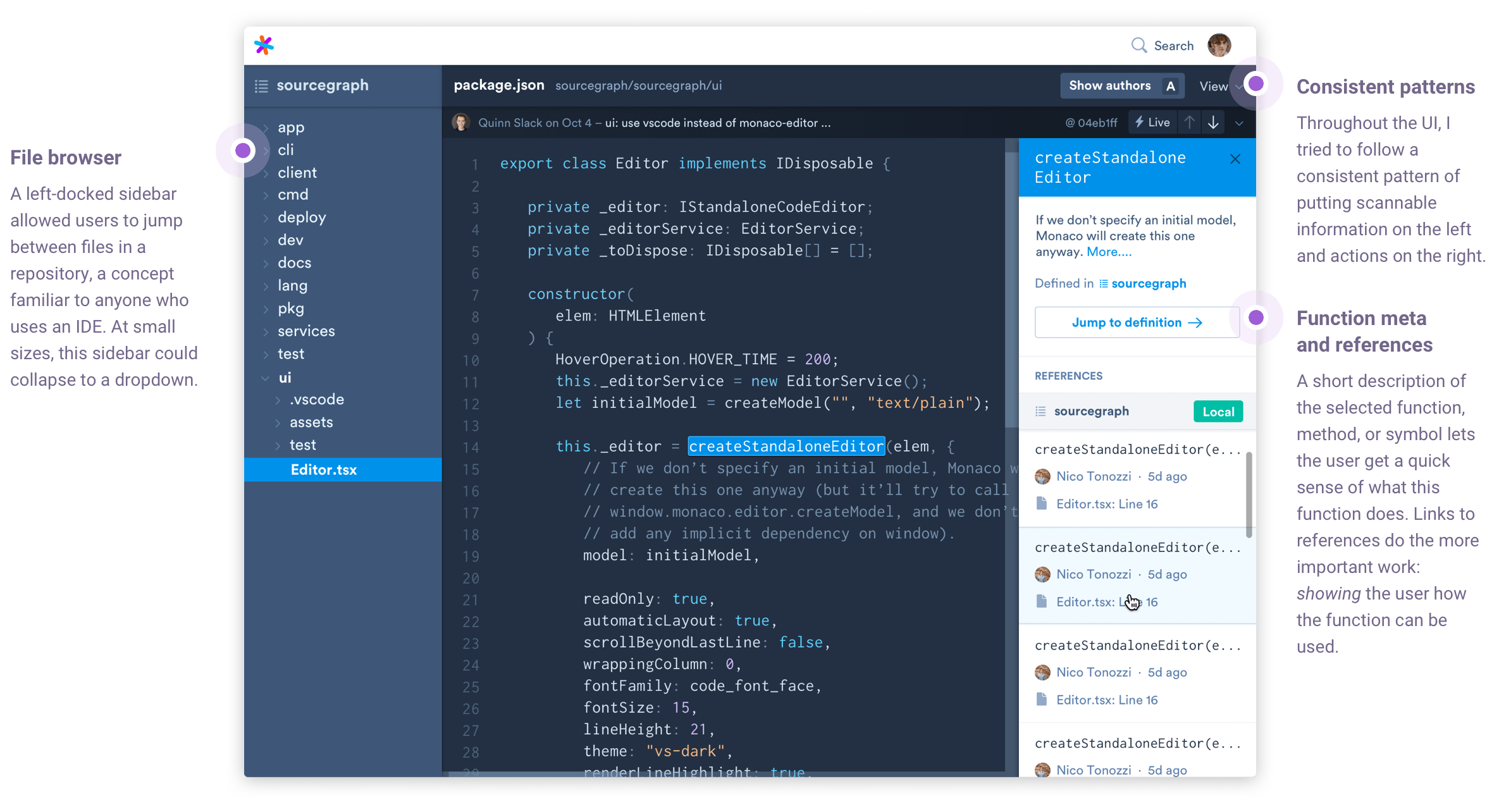1499x812 pixels.
Task: Collapse the ui folder
Action: pos(266,378)
